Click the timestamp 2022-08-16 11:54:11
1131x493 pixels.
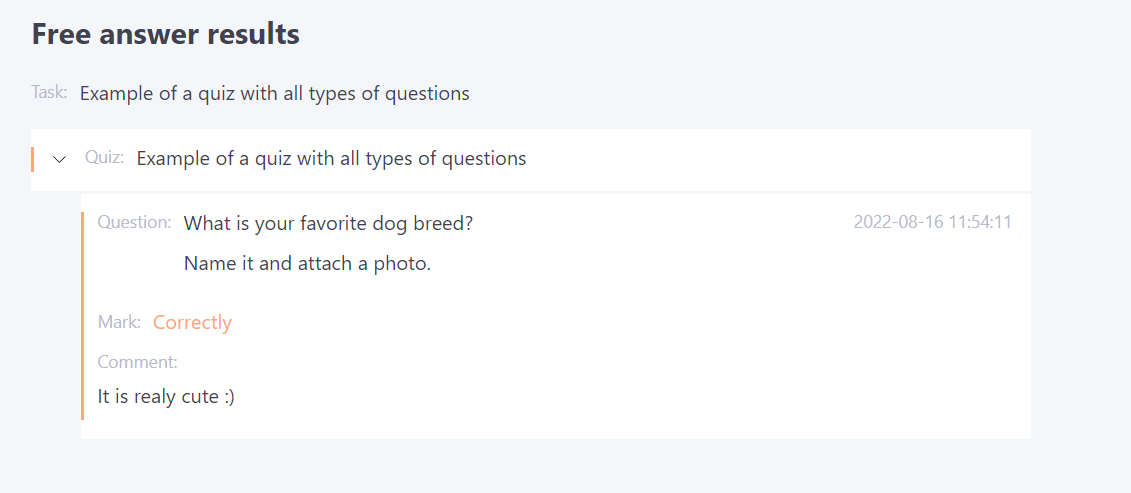tap(932, 222)
